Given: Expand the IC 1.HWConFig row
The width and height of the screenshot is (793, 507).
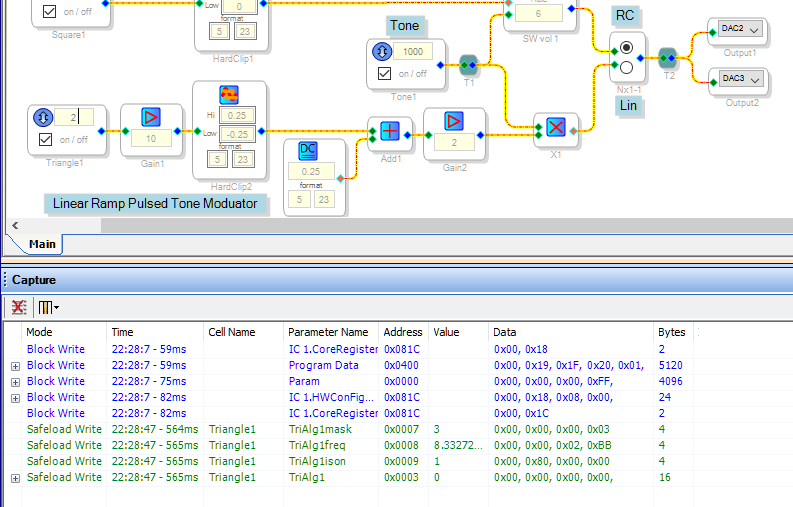Looking at the screenshot, I should point(15,398).
